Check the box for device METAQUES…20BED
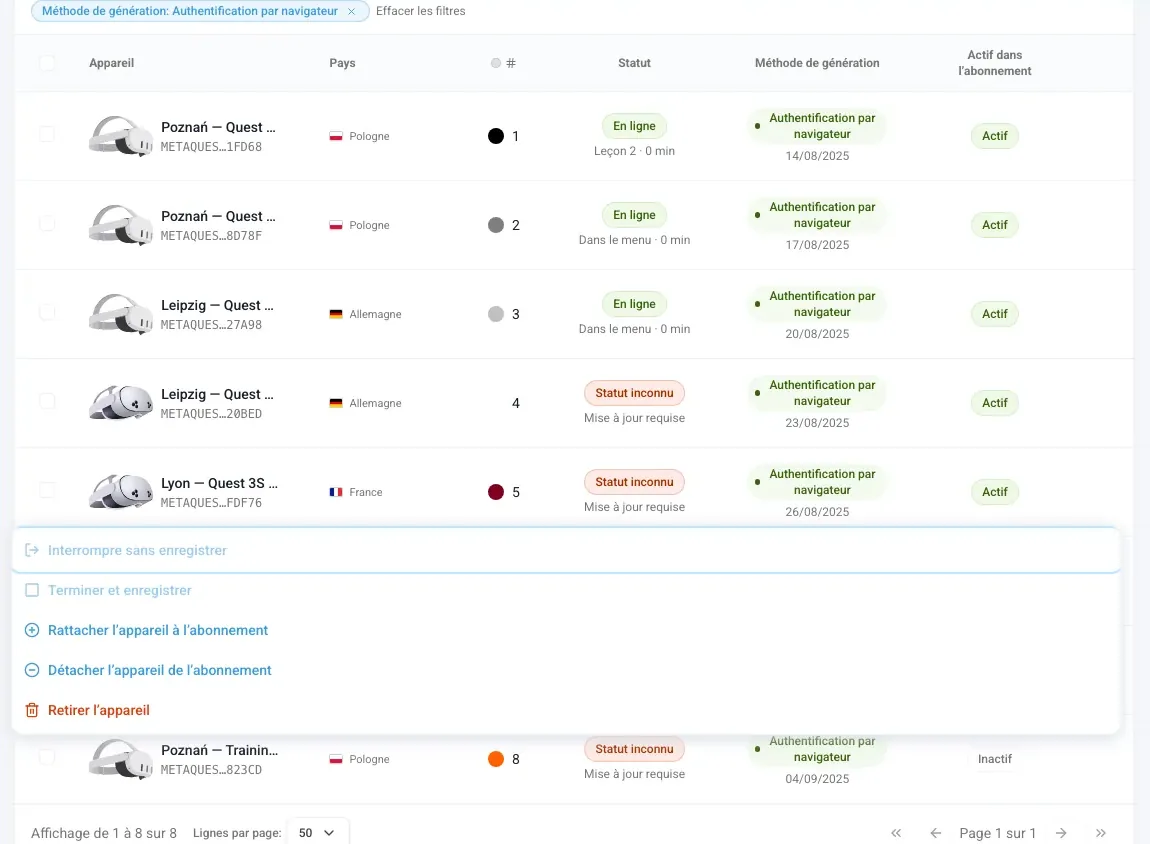 [x=47, y=401]
